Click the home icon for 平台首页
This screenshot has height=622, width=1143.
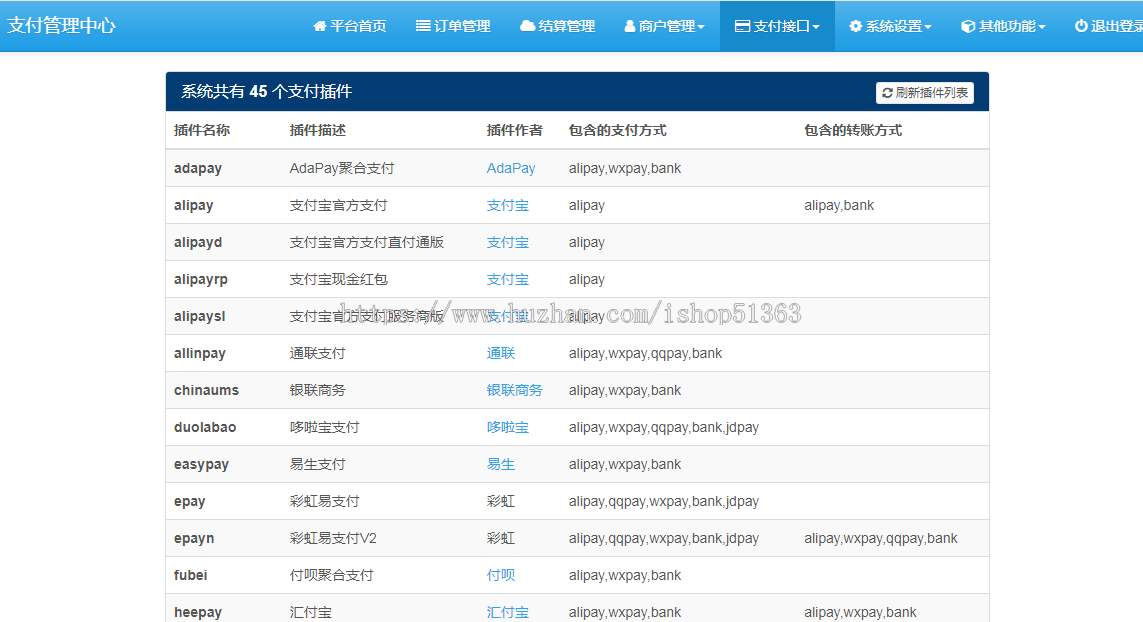pyautogui.click(x=319, y=26)
